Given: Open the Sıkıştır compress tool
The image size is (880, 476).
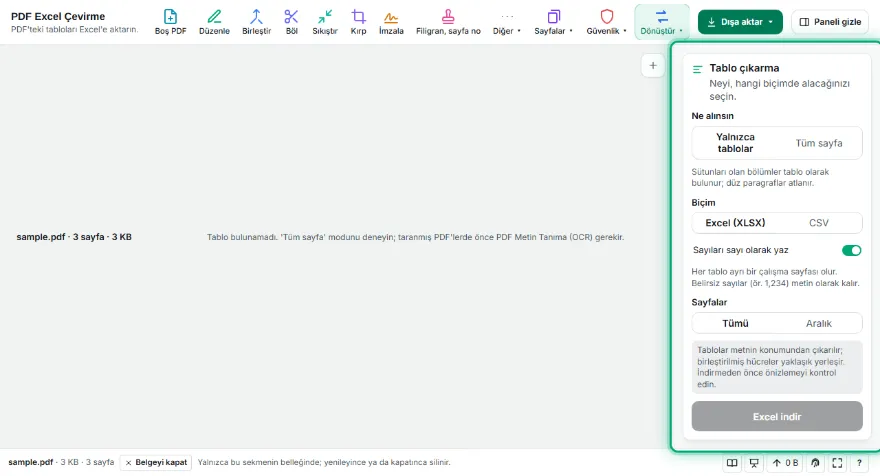Looking at the screenshot, I should (325, 22).
